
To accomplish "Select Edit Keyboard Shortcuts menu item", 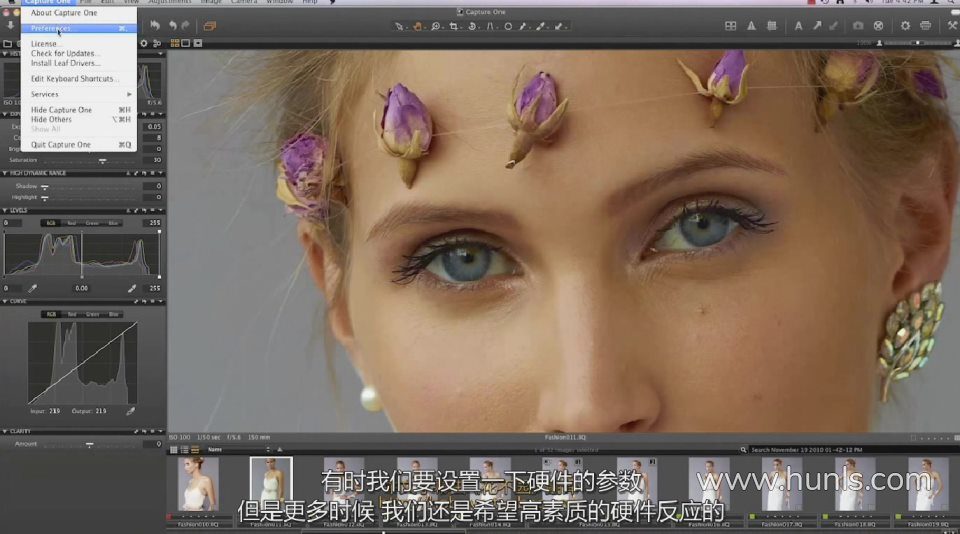I will point(74,79).
